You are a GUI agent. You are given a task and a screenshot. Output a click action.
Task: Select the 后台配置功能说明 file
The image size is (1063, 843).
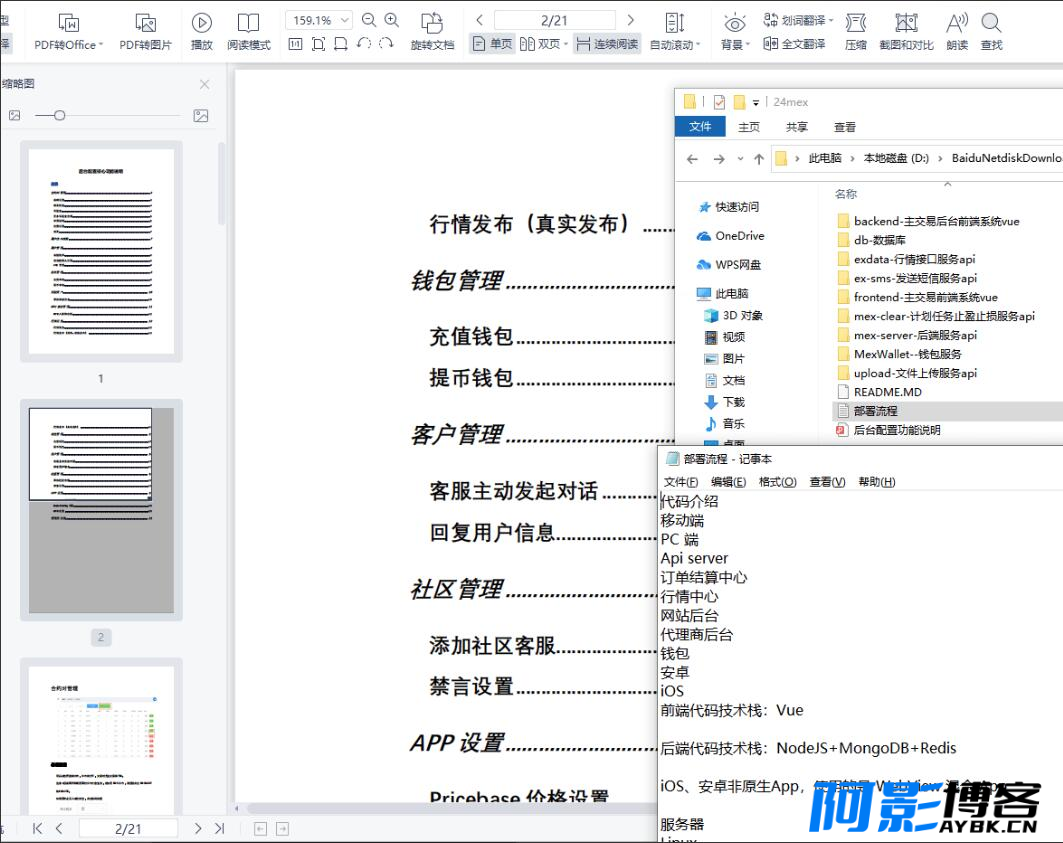pyautogui.click(x=896, y=430)
